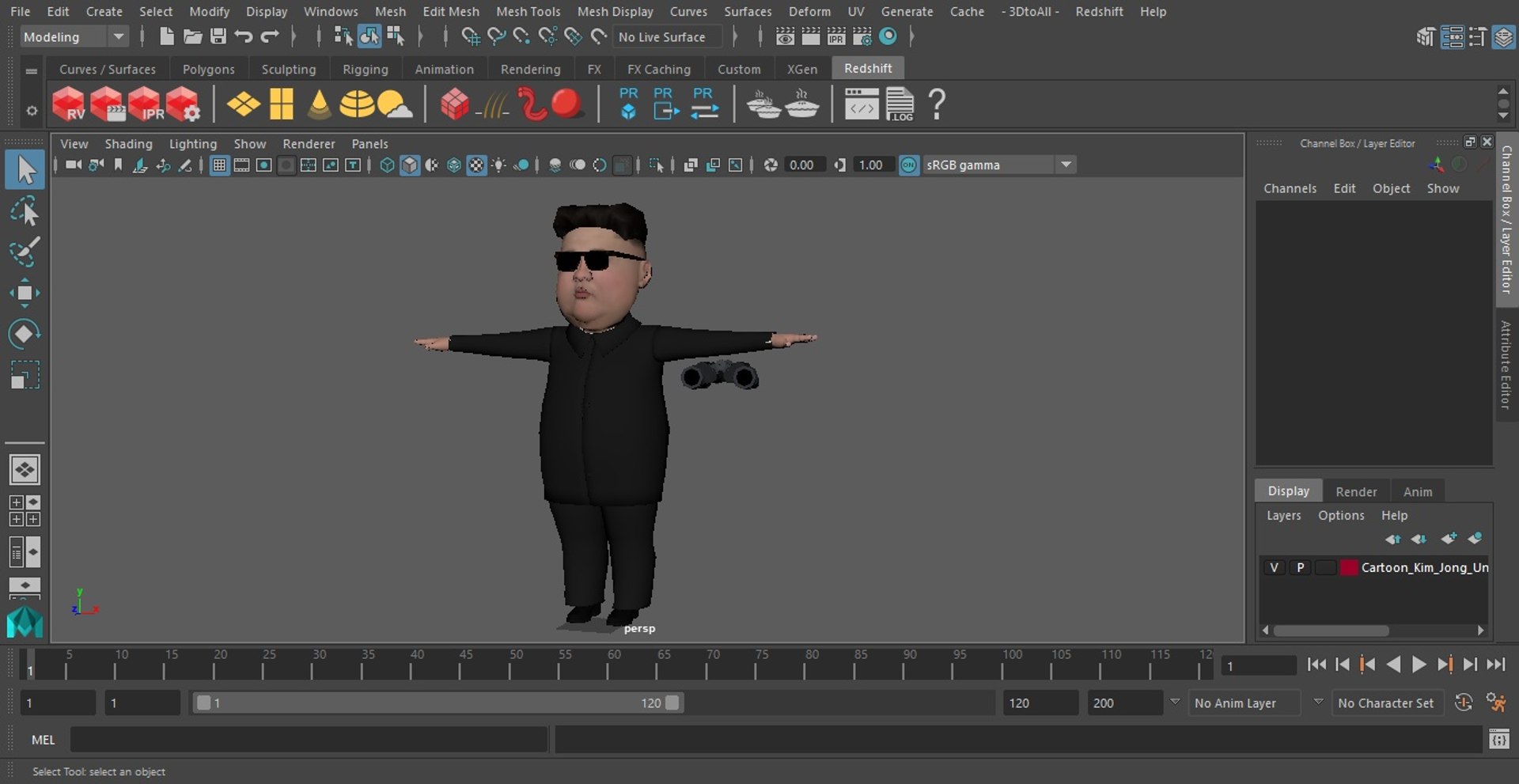This screenshot has width=1519, height=784.
Task: Open the Modeling workspace menu set dropdown
Action: [73, 36]
